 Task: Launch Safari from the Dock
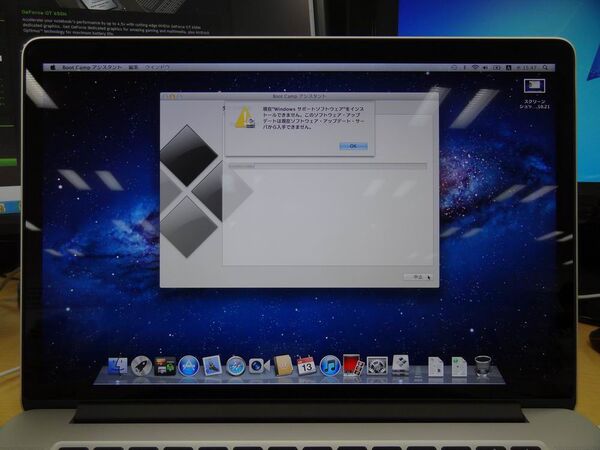click(x=236, y=366)
